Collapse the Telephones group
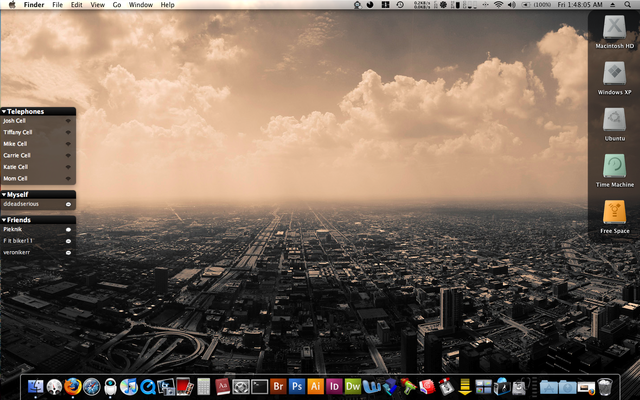Screen dimensions: 640x400 pyautogui.click(x=4, y=111)
